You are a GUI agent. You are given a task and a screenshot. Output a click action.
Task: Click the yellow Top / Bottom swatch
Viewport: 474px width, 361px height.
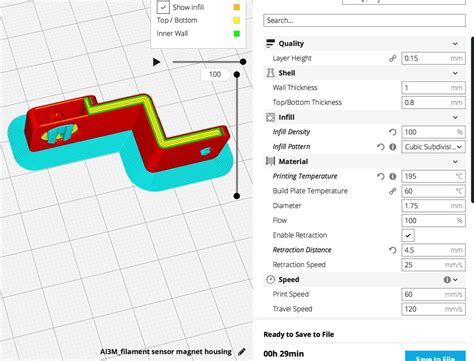pos(236,20)
